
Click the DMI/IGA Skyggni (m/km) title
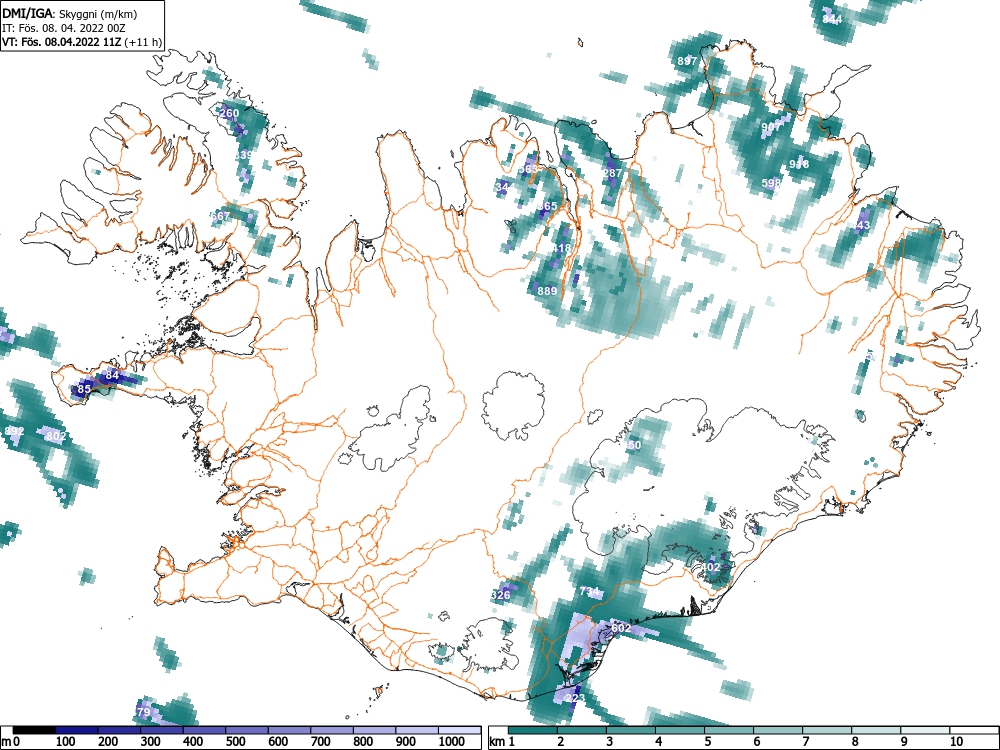tap(70, 14)
